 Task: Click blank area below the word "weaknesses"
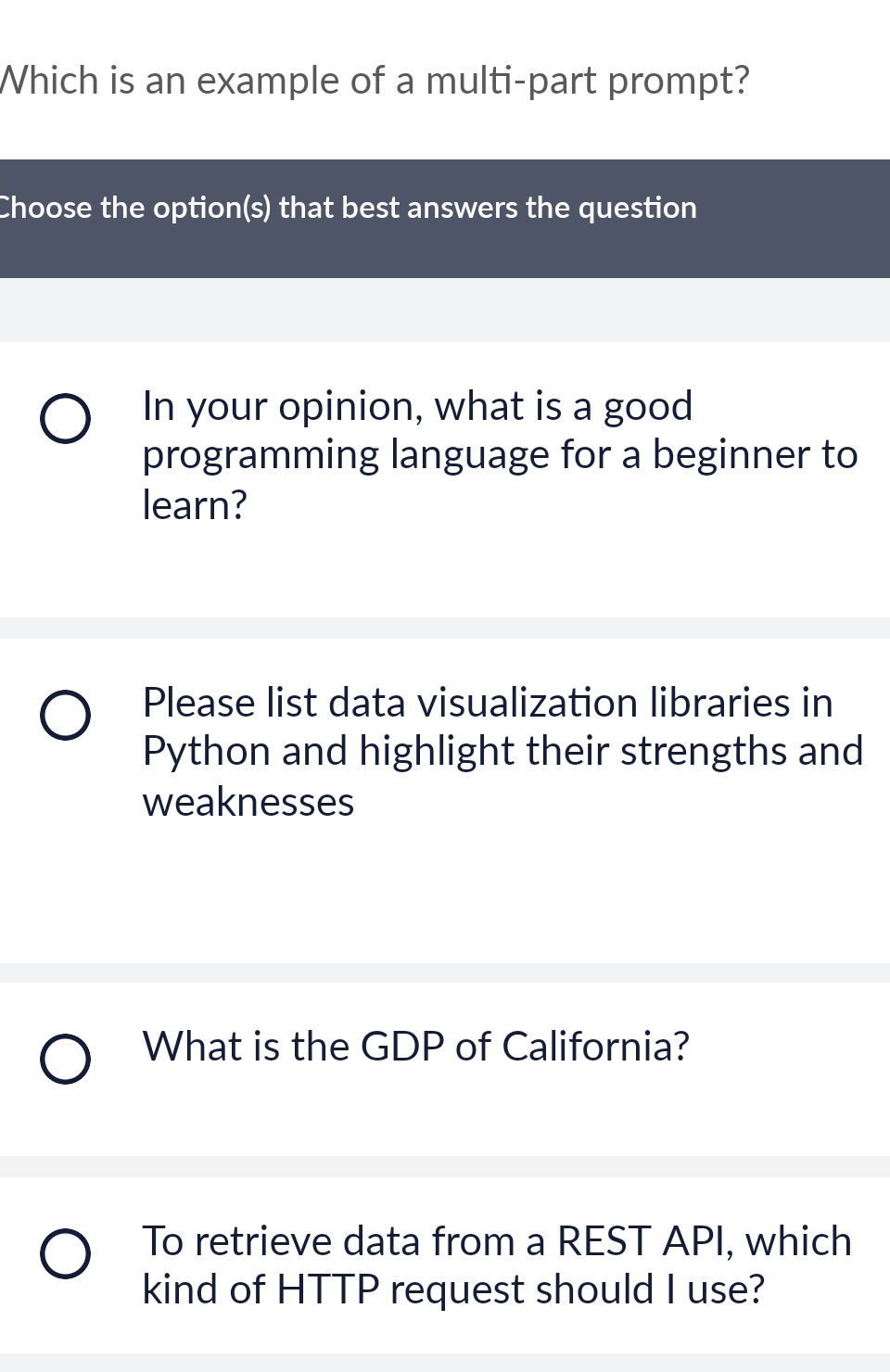click(248, 890)
